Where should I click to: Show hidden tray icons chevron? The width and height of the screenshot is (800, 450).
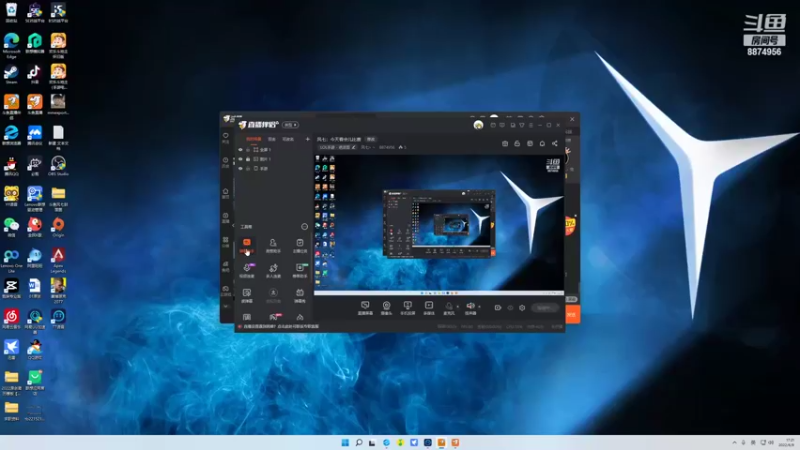(x=734, y=442)
